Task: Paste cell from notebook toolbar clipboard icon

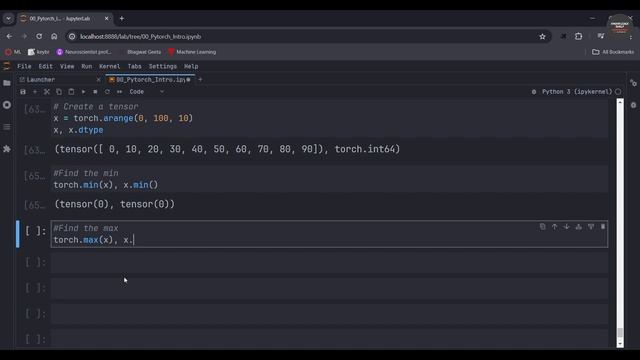Action: click(71, 92)
